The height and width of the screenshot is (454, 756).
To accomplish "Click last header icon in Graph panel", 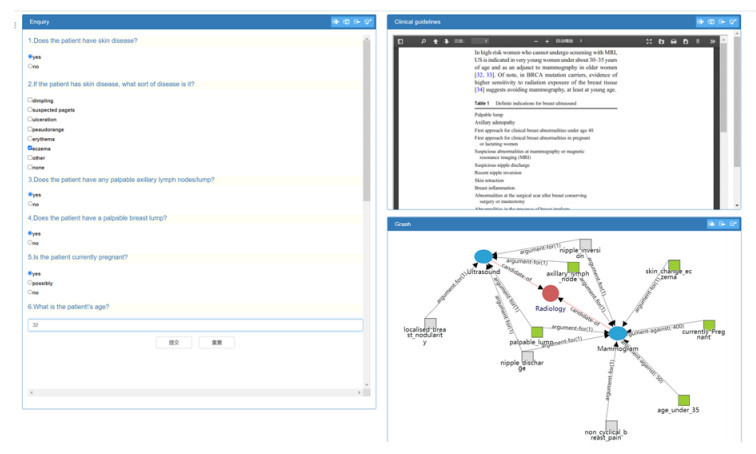I will (x=733, y=224).
